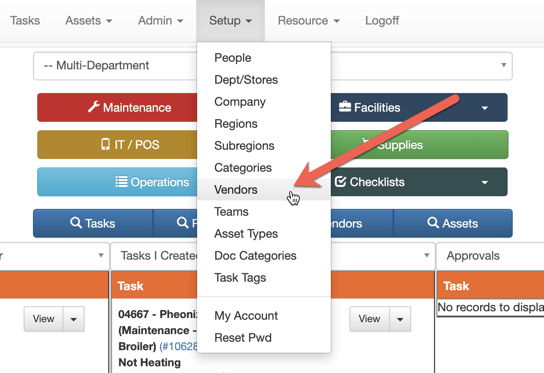
Task: Click the briefcase icon on Facilities button
Action: pyautogui.click(x=345, y=107)
